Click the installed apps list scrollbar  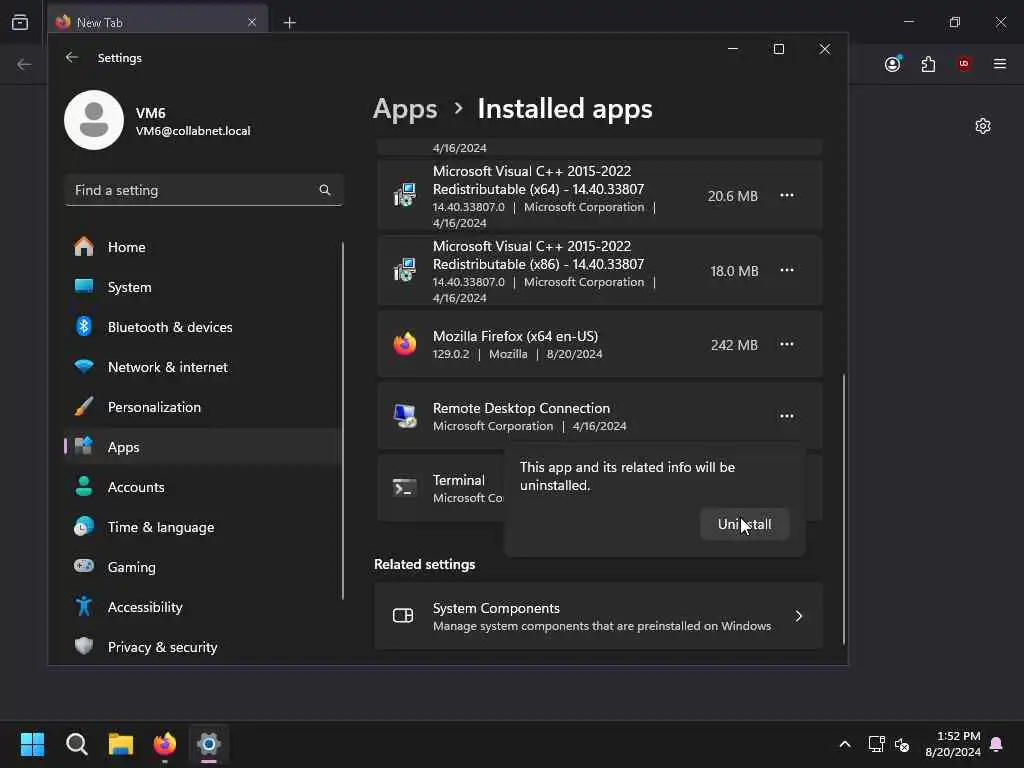click(x=844, y=509)
